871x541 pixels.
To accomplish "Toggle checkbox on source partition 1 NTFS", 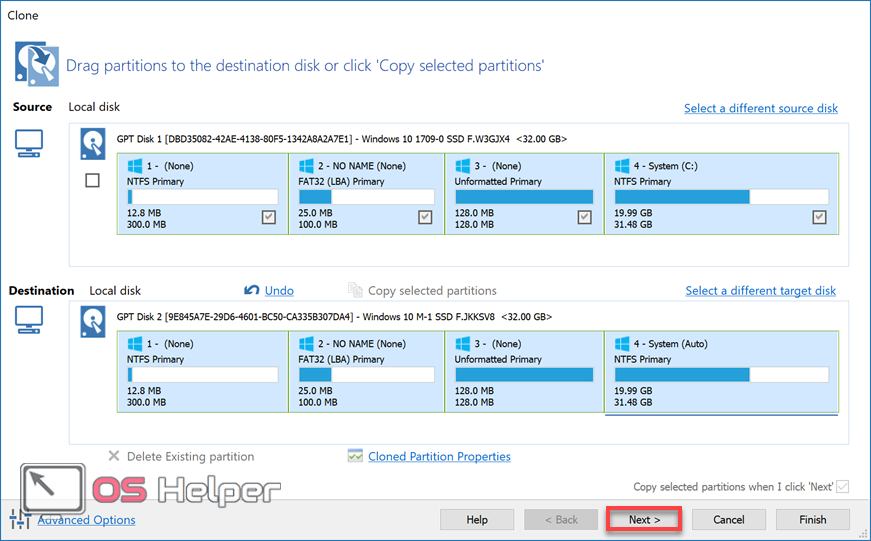I will (268, 217).
